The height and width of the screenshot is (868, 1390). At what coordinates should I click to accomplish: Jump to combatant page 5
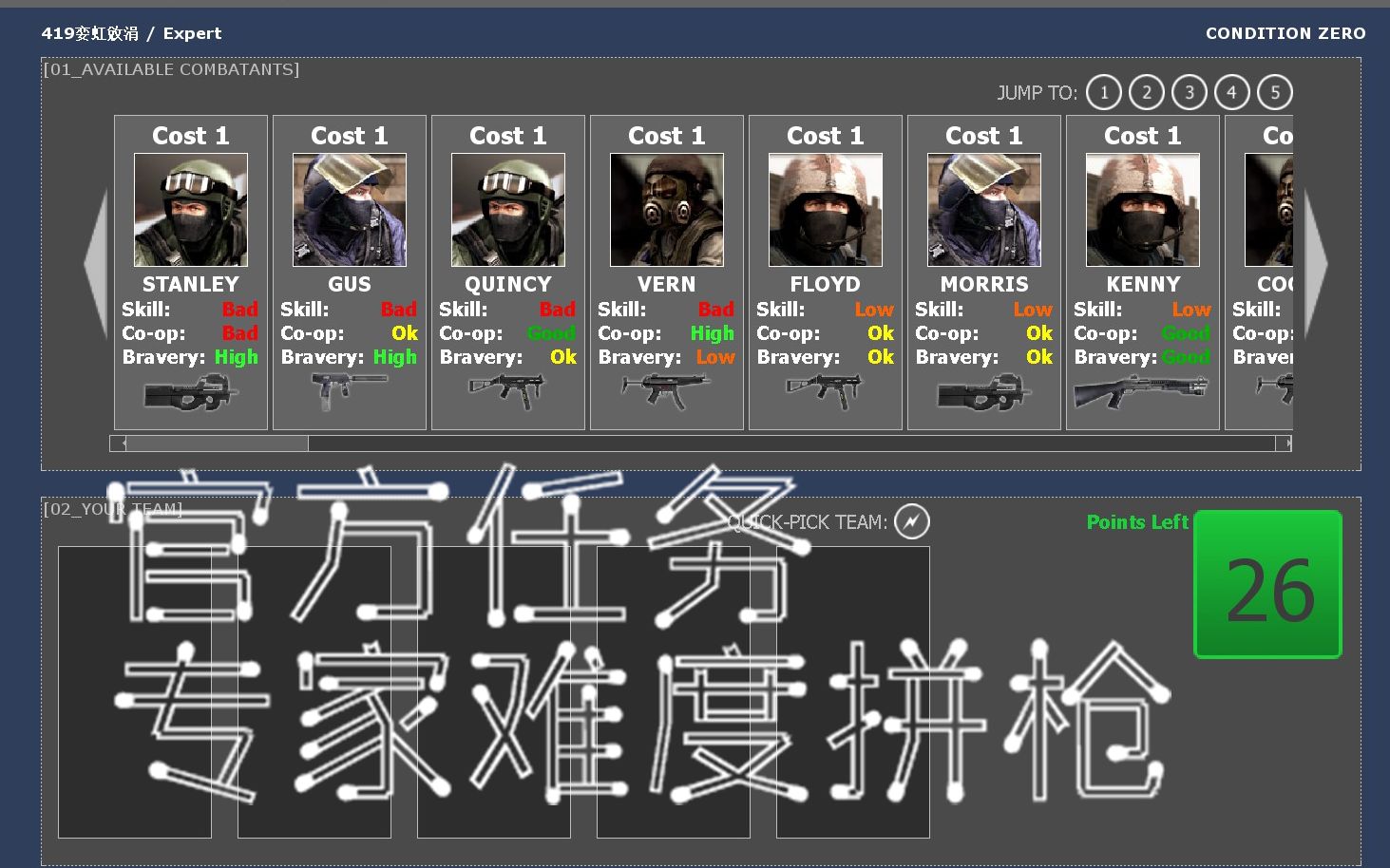(x=1275, y=92)
